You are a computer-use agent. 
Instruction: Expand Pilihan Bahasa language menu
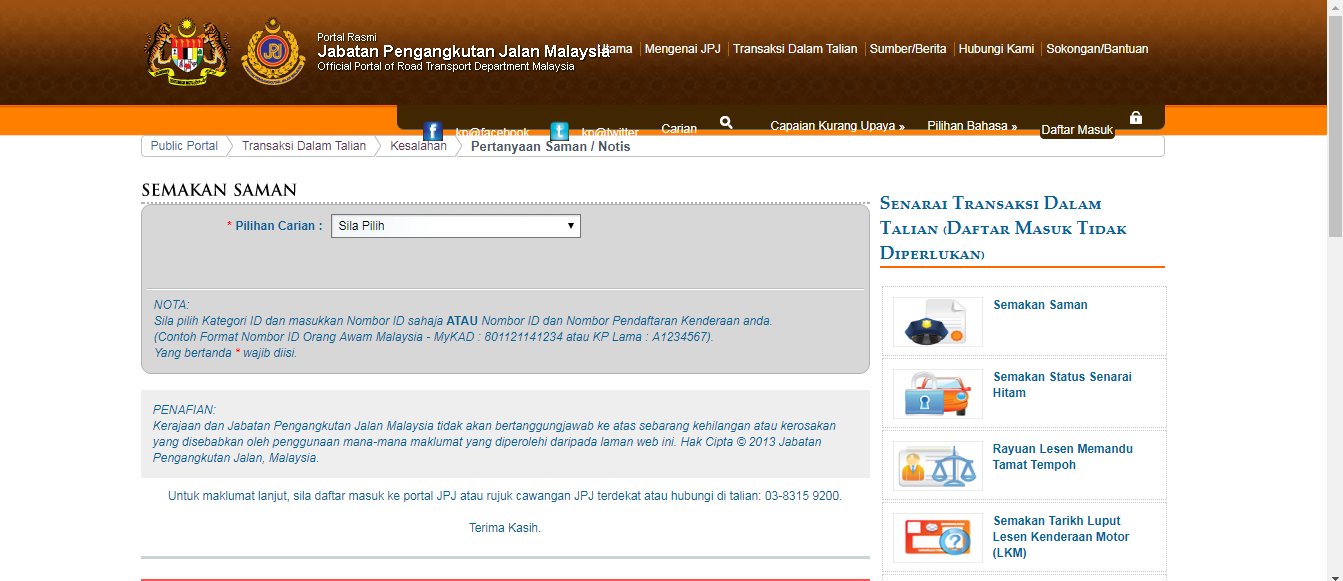click(971, 126)
